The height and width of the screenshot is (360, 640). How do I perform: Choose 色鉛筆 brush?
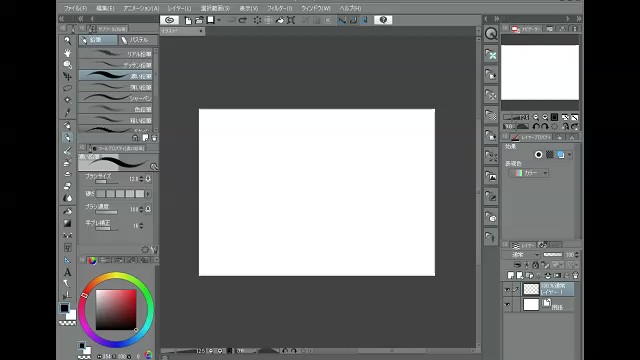point(116,109)
